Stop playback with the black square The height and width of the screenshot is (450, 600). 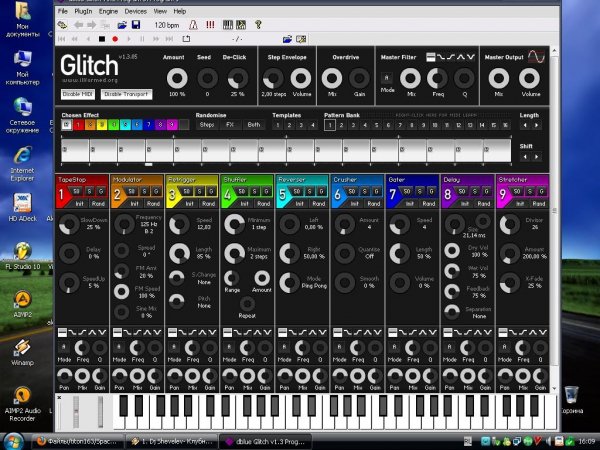click(x=102, y=39)
